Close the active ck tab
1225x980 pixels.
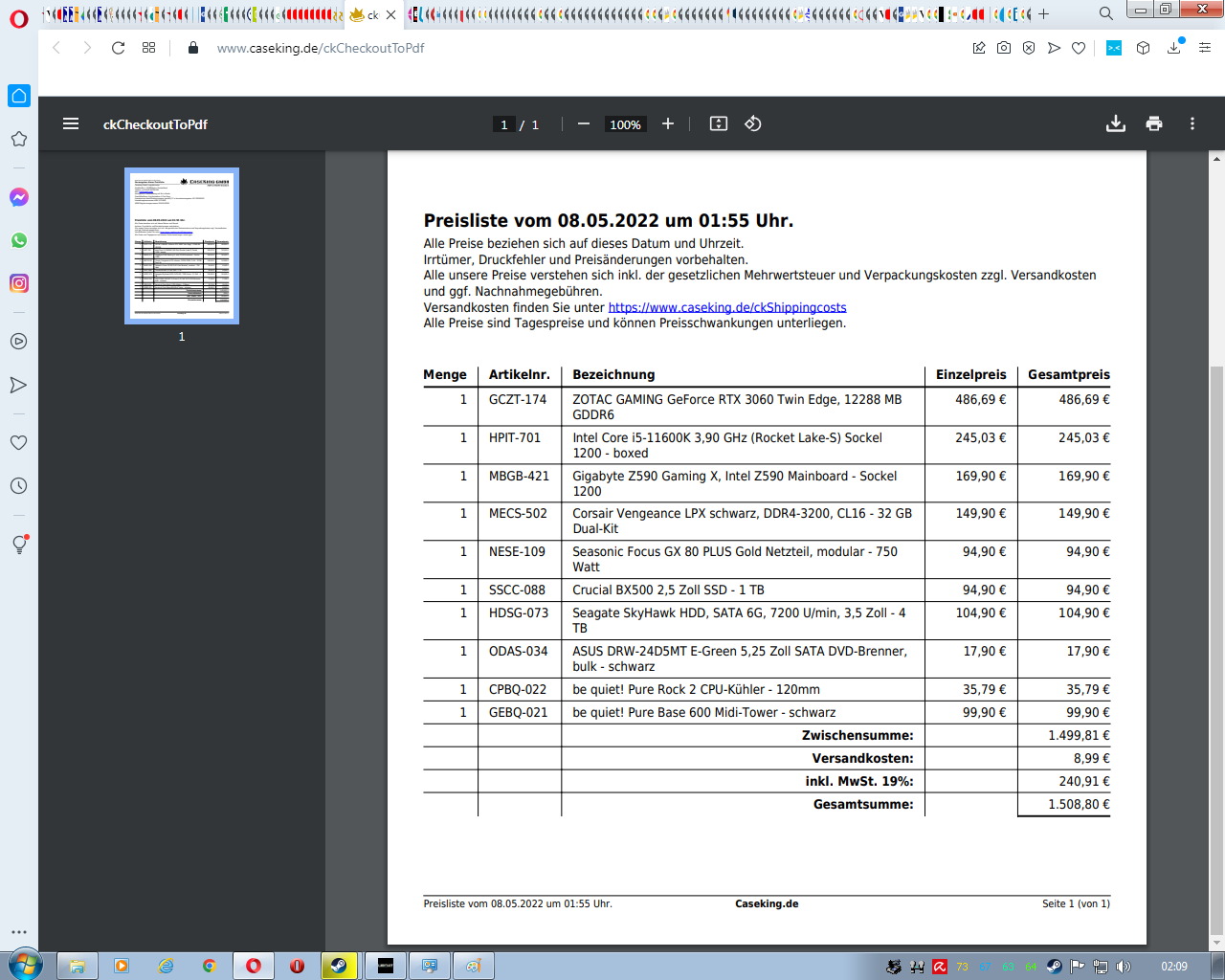pyautogui.click(x=390, y=14)
